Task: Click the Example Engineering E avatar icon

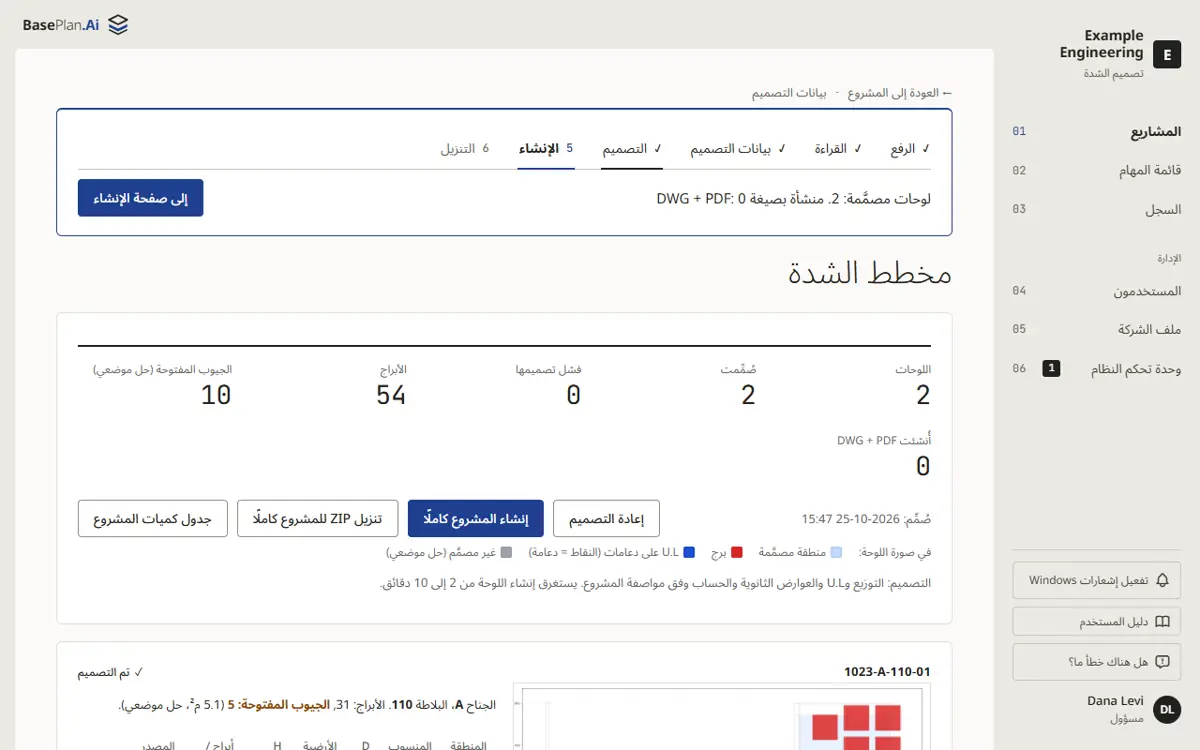Action: [x=1166, y=54]
